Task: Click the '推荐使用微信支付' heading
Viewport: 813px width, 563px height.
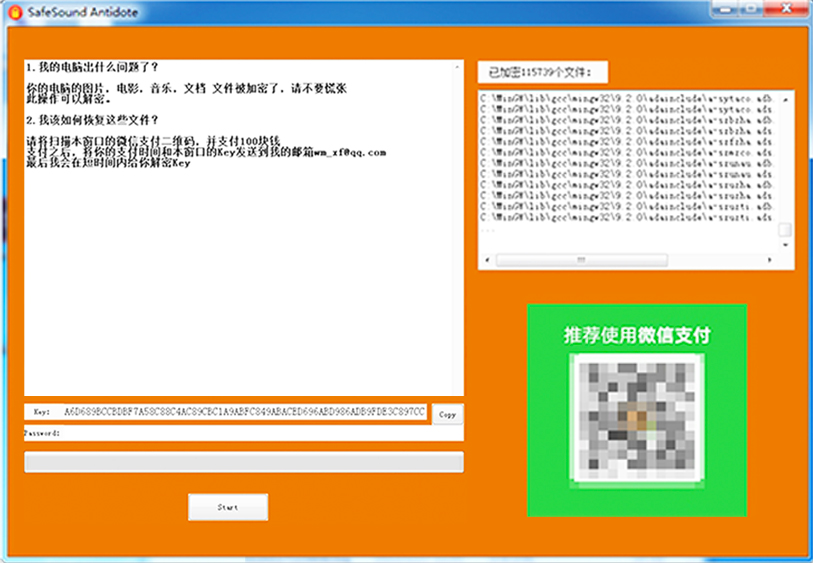Action: [637, 335]
